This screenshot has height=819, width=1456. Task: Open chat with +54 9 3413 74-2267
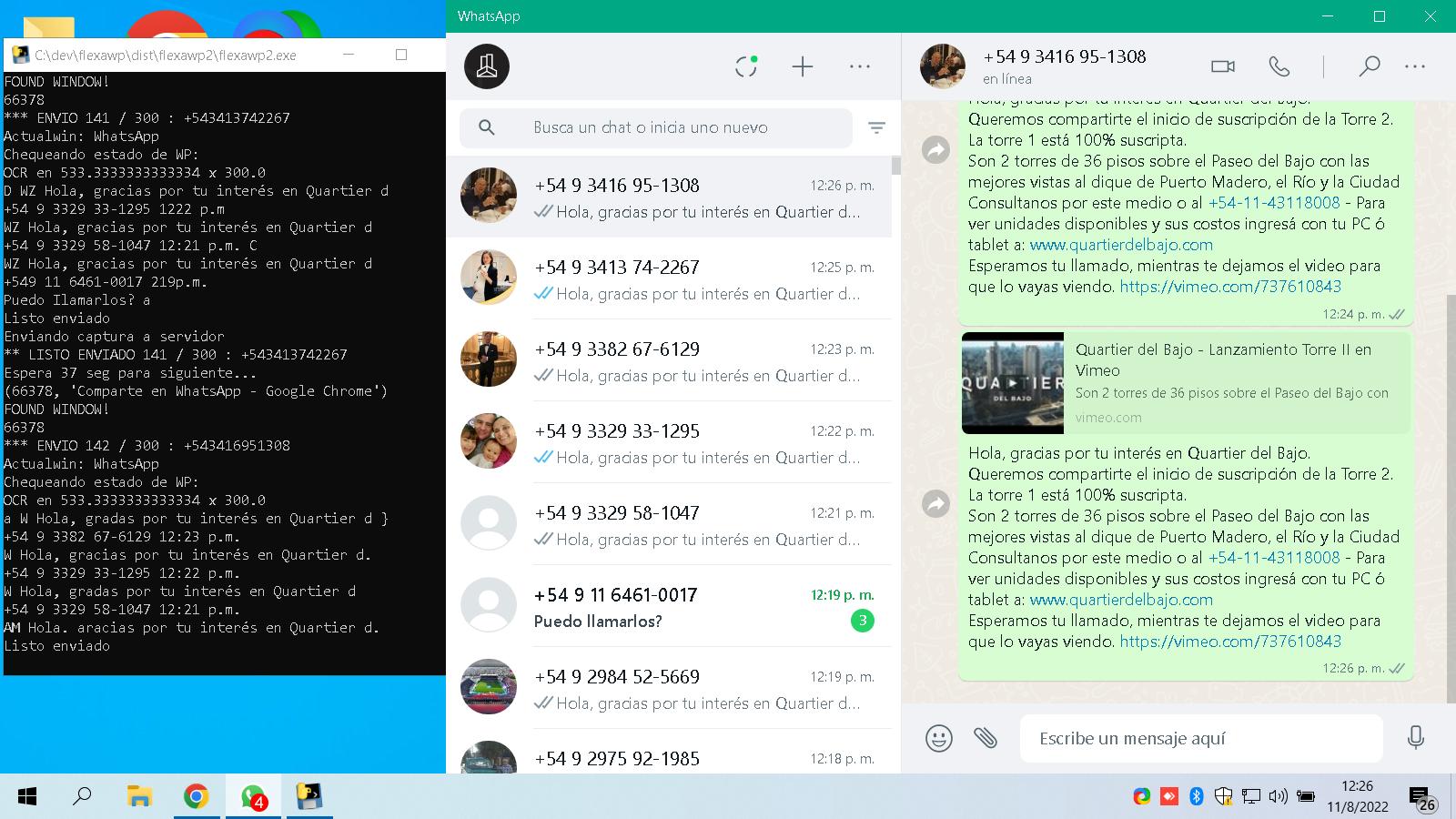pos(669,278)
